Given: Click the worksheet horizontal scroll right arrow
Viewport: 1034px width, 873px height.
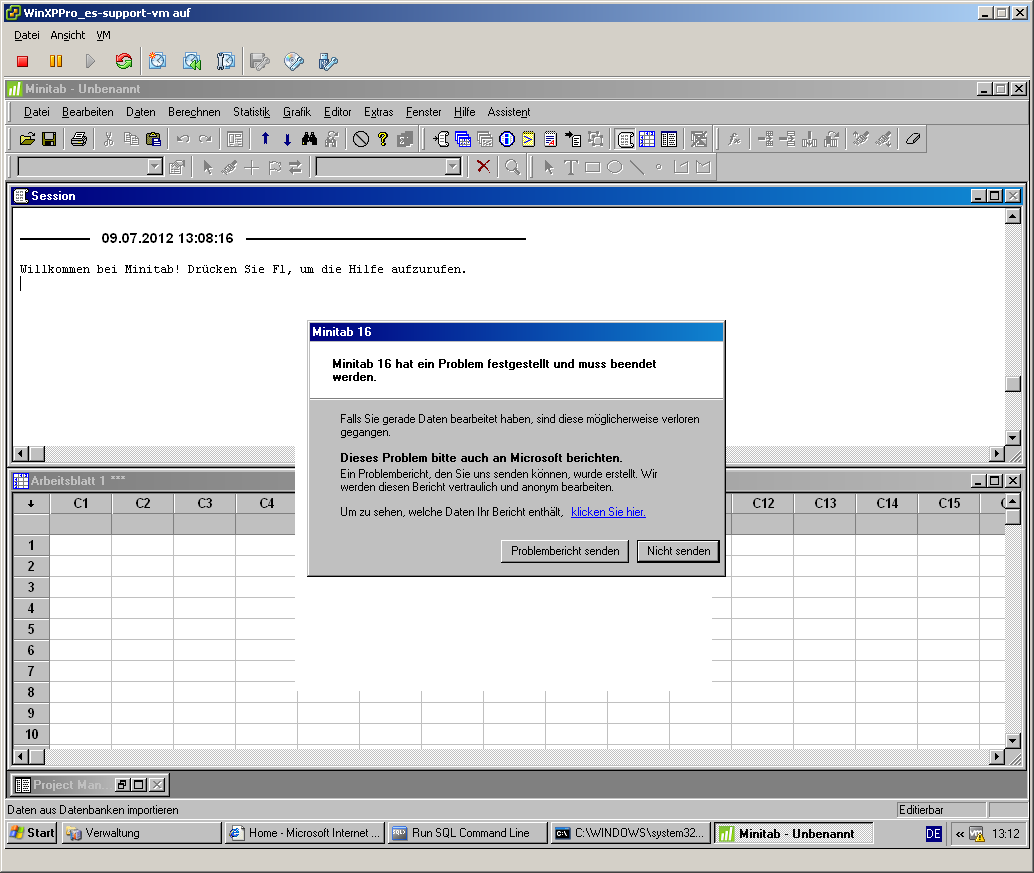Looking at the screenshot, I should [997, 756].
